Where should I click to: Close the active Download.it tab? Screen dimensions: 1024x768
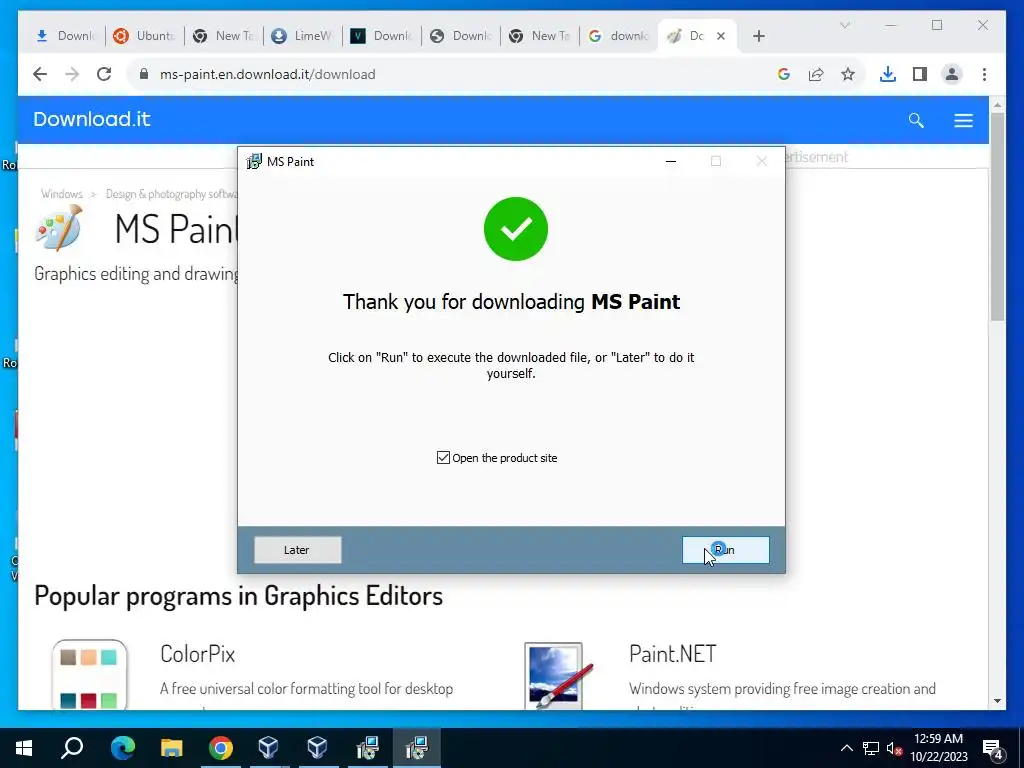point(721,36)
